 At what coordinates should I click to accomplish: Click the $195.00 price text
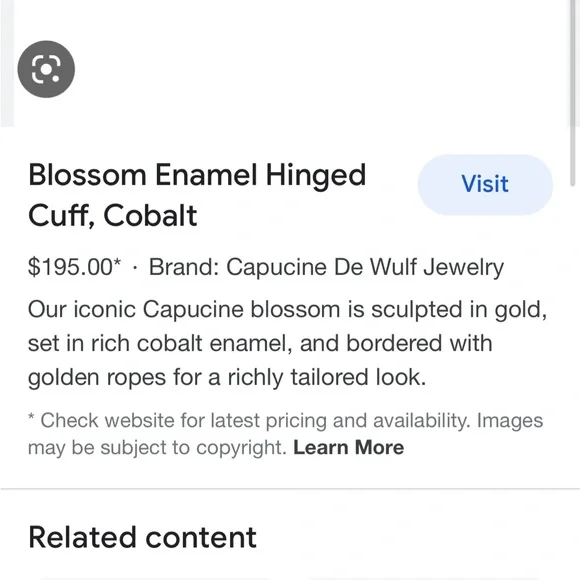tap(70, 267)
